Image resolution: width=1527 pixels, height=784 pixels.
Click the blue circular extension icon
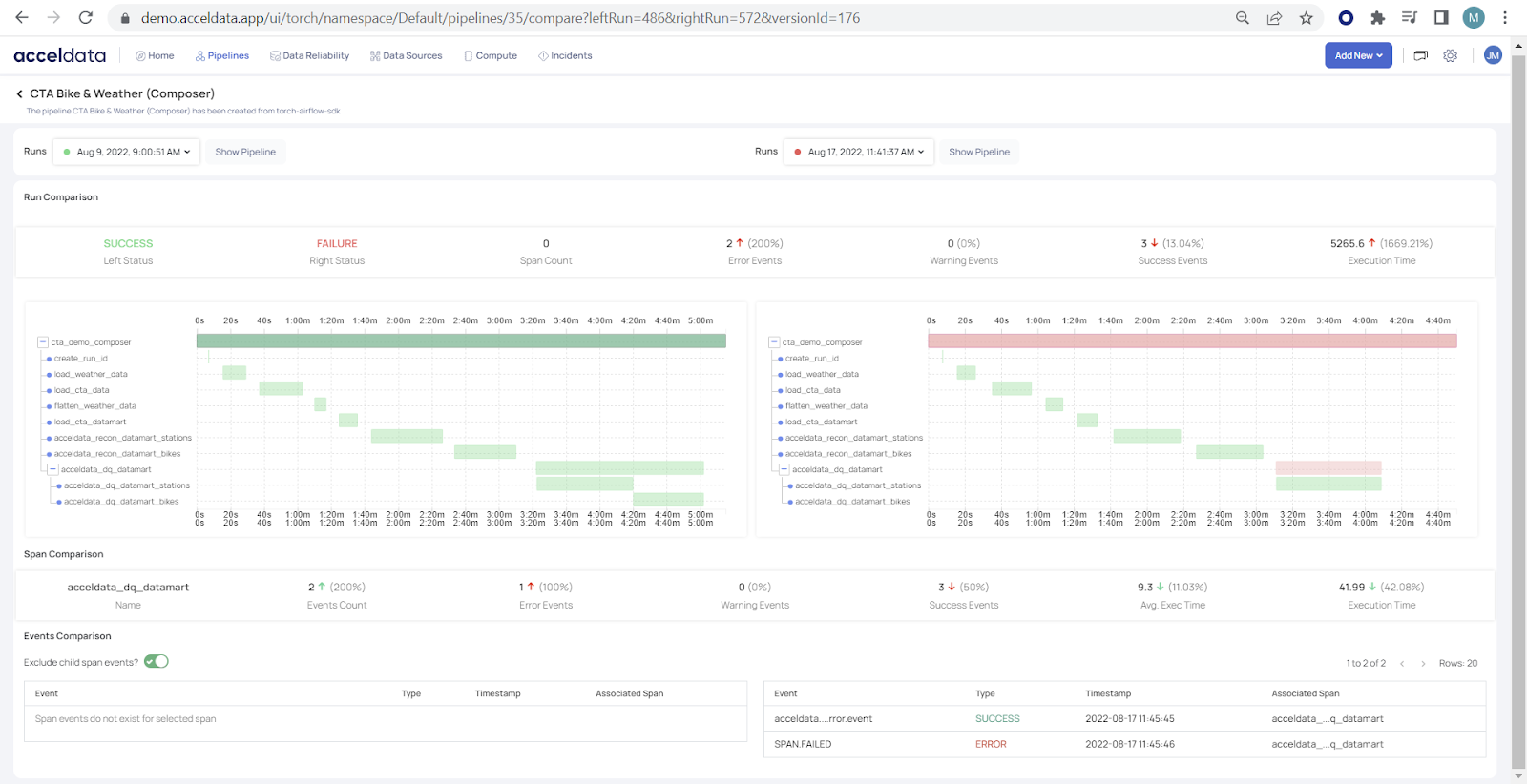pos(1346,18)
